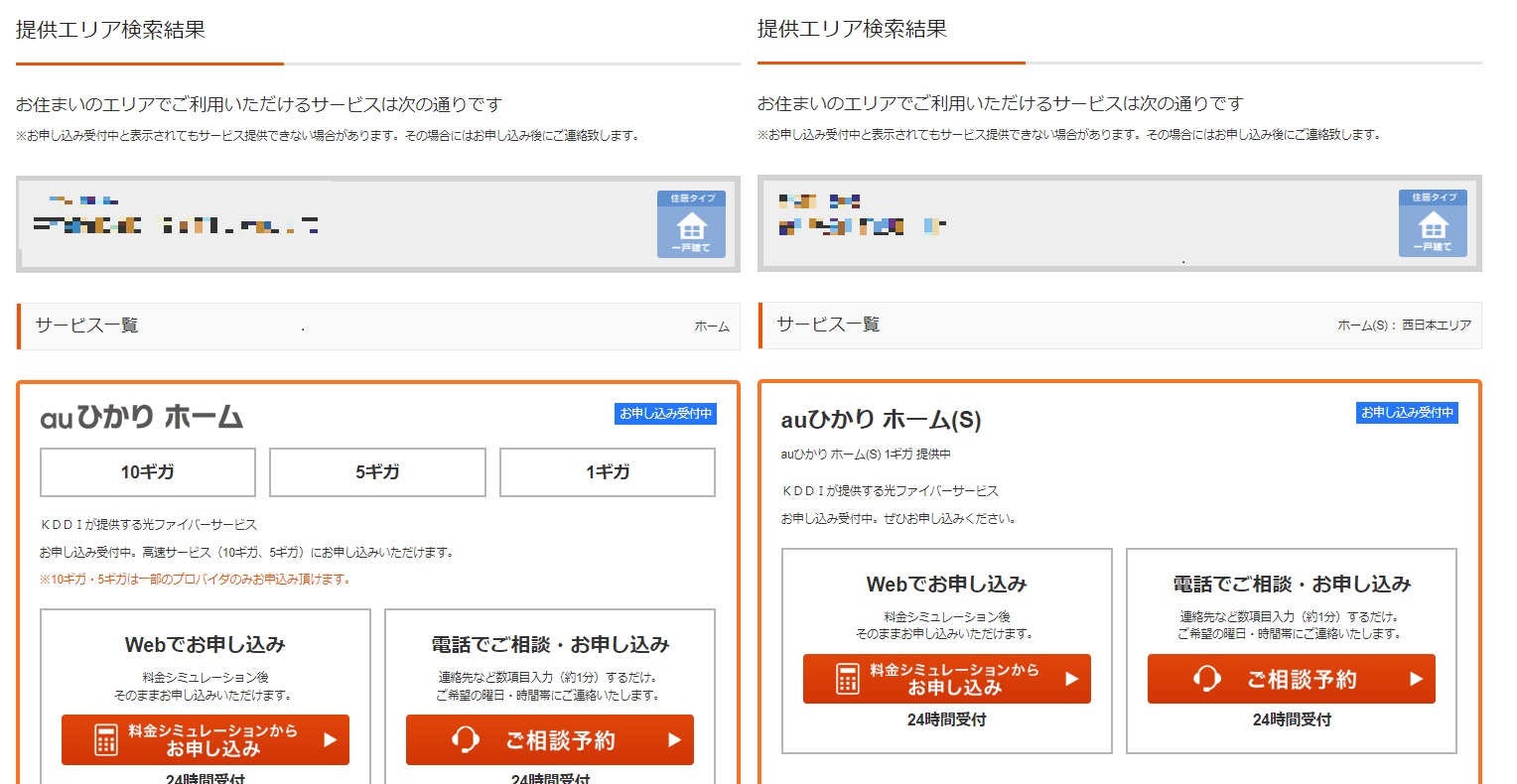Click the right お申し込み受付中 badge
Screen dimensions: 1517x784
(1408, 413)
